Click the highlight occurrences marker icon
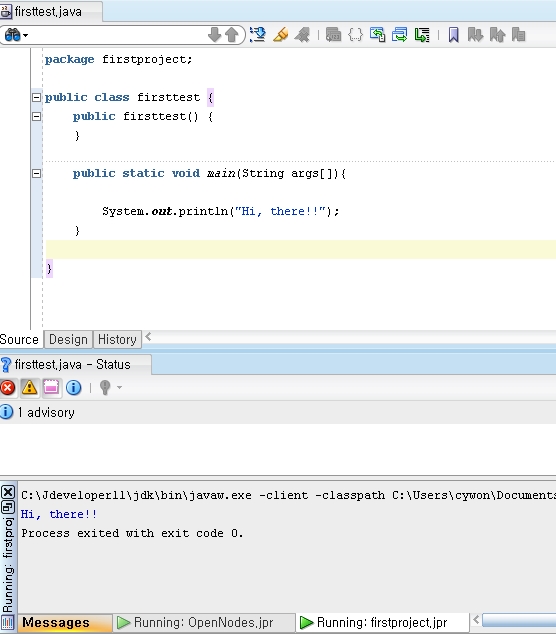The height and width of the screenshot is (634, 556). (281, 35)
